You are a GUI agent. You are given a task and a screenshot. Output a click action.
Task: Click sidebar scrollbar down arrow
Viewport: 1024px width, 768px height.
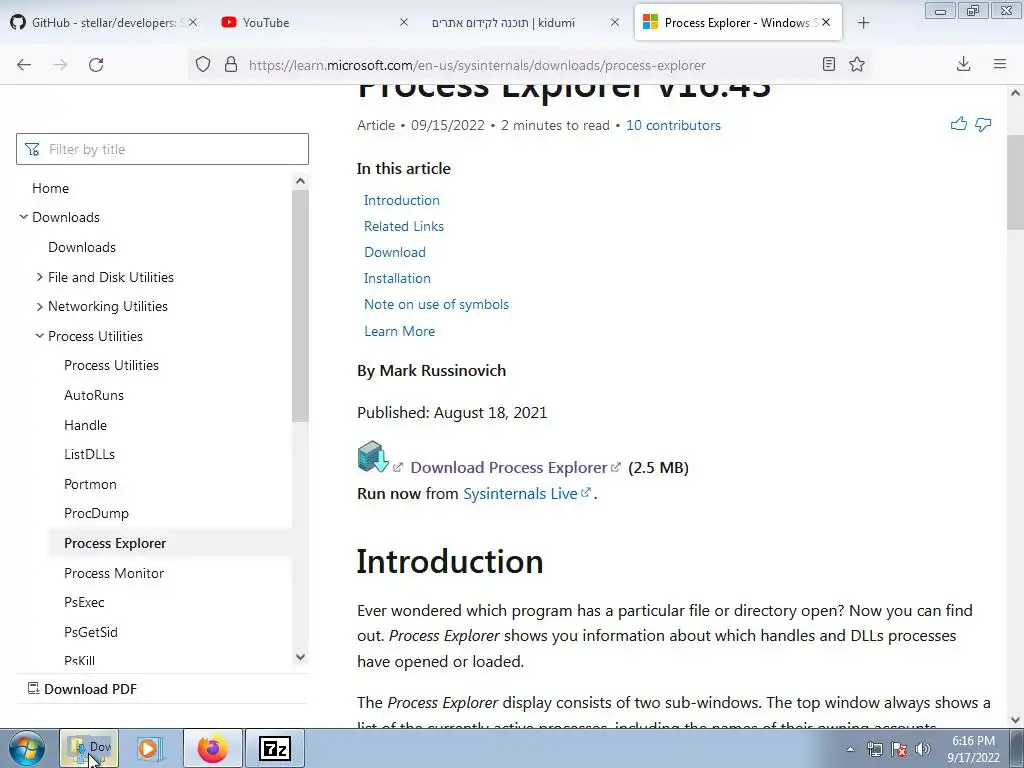[300, 657]
